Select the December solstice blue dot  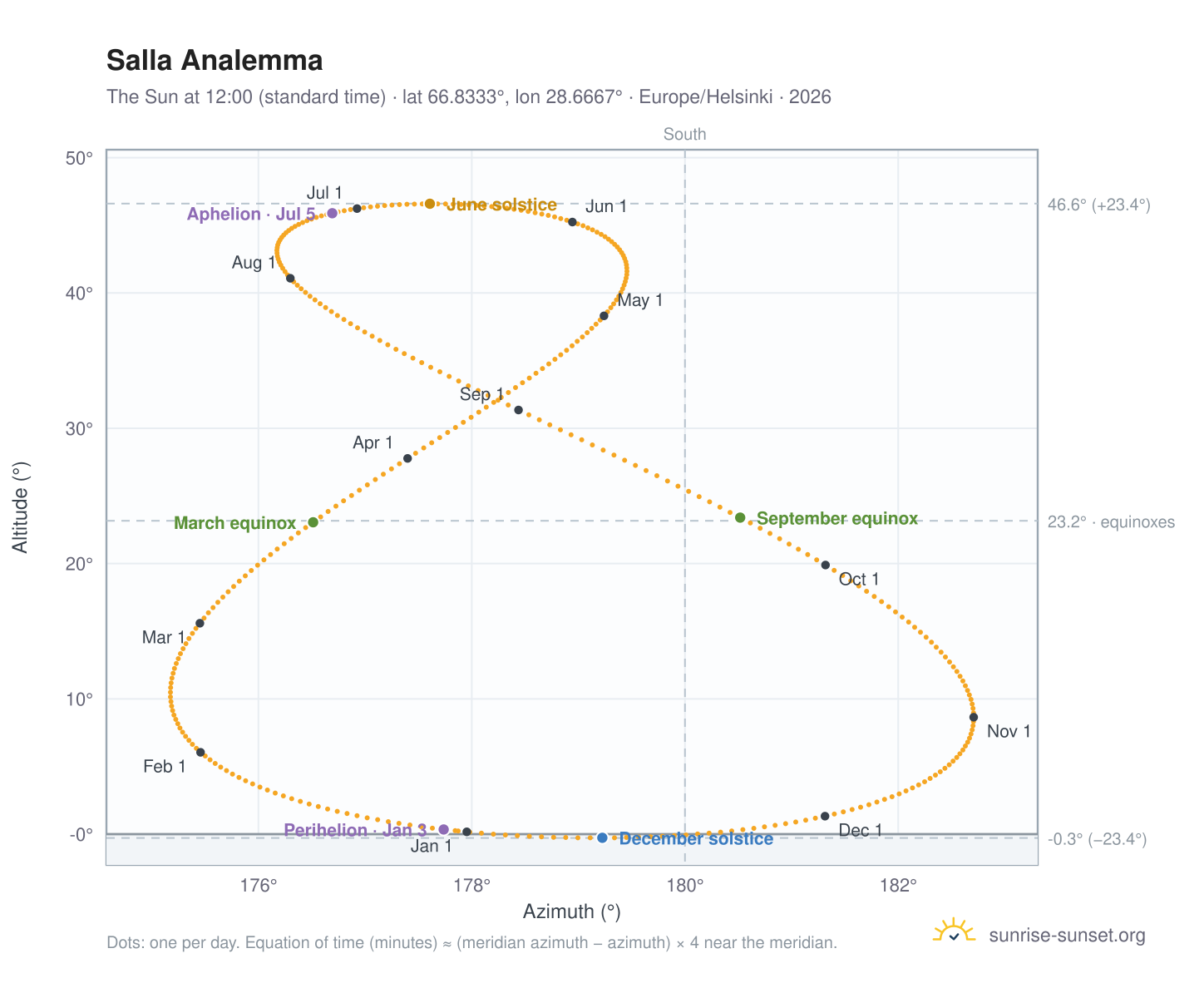[602, 837]
